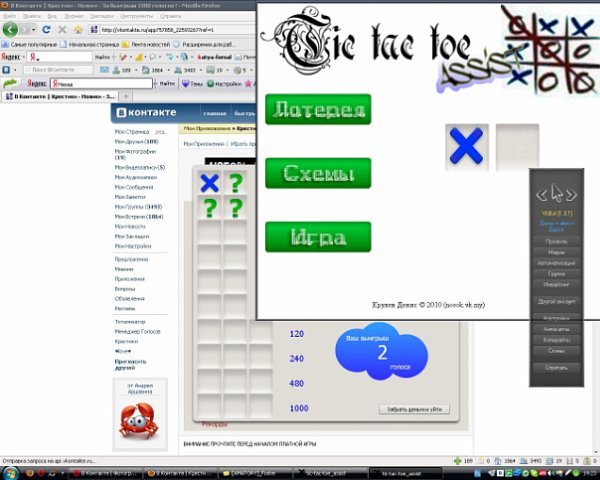This screenshot has width=600, height=480.
Task: Open Мои Настройки link in the sidebar
Action: click(134, 245)
